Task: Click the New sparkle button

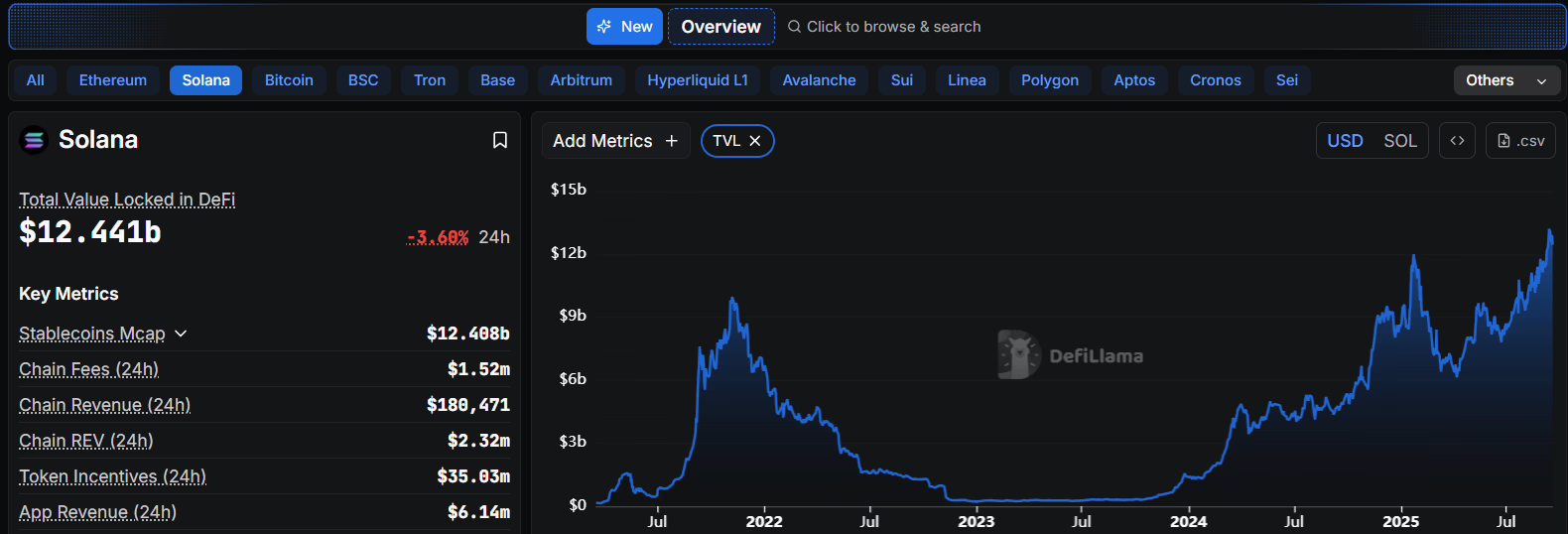Action: 624,27
